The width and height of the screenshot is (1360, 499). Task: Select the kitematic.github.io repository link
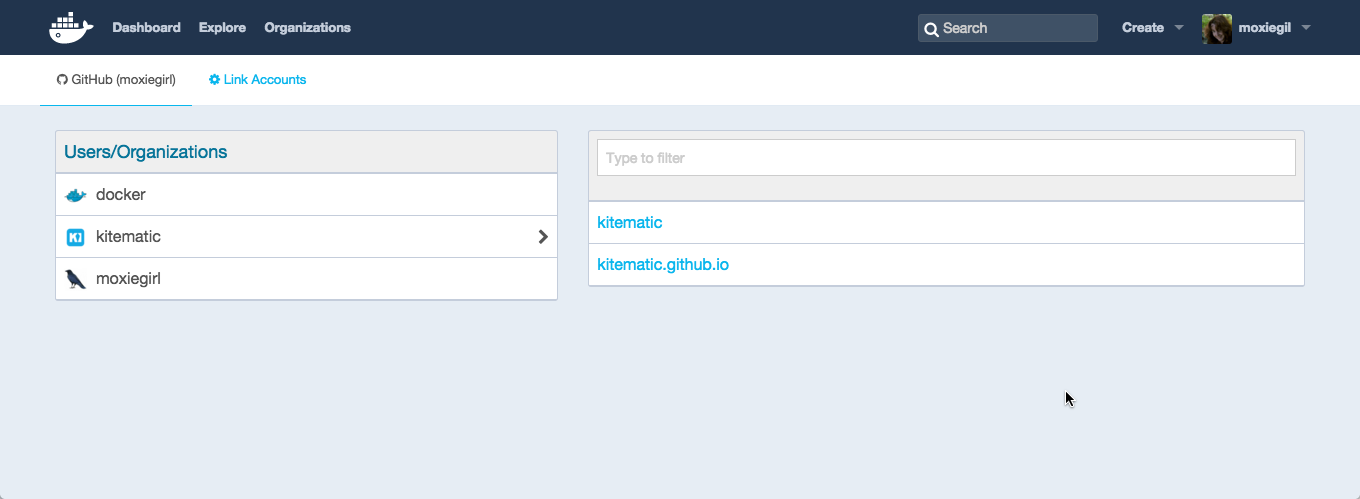(663, 265)
